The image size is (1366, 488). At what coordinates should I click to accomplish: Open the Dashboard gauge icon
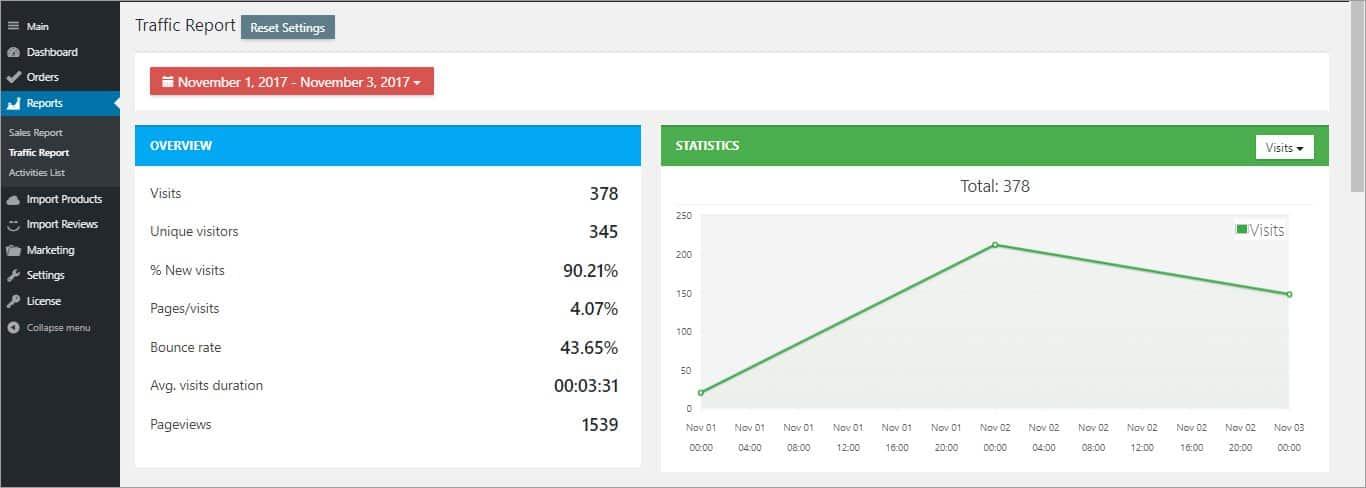click(x=14, y=52)
